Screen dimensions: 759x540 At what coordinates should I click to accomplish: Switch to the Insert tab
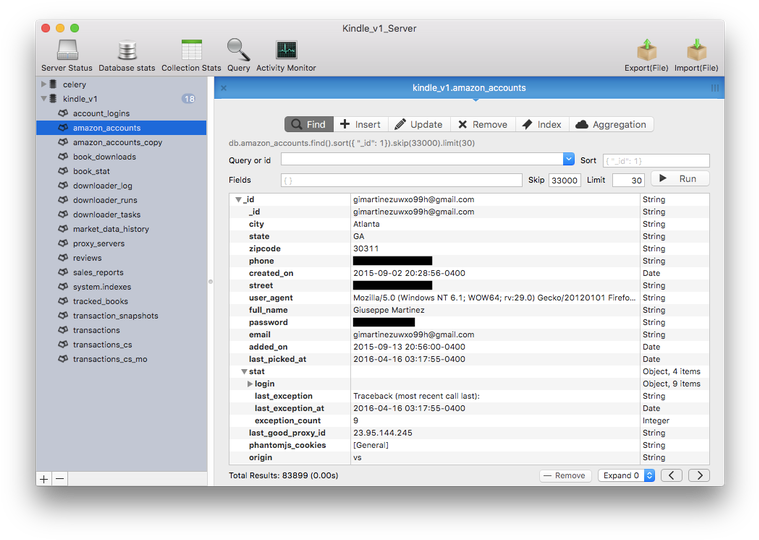[361, 124]
